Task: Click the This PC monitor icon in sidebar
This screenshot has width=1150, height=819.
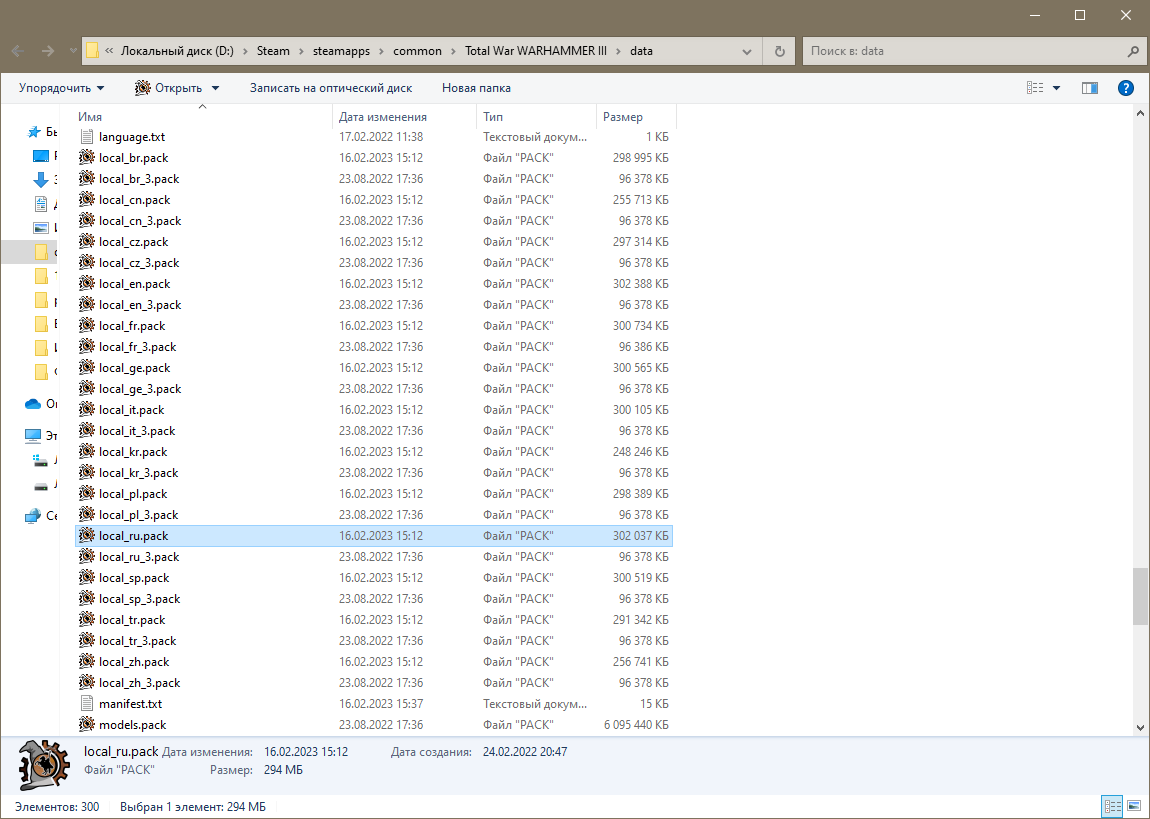Action: coord(33,436)
